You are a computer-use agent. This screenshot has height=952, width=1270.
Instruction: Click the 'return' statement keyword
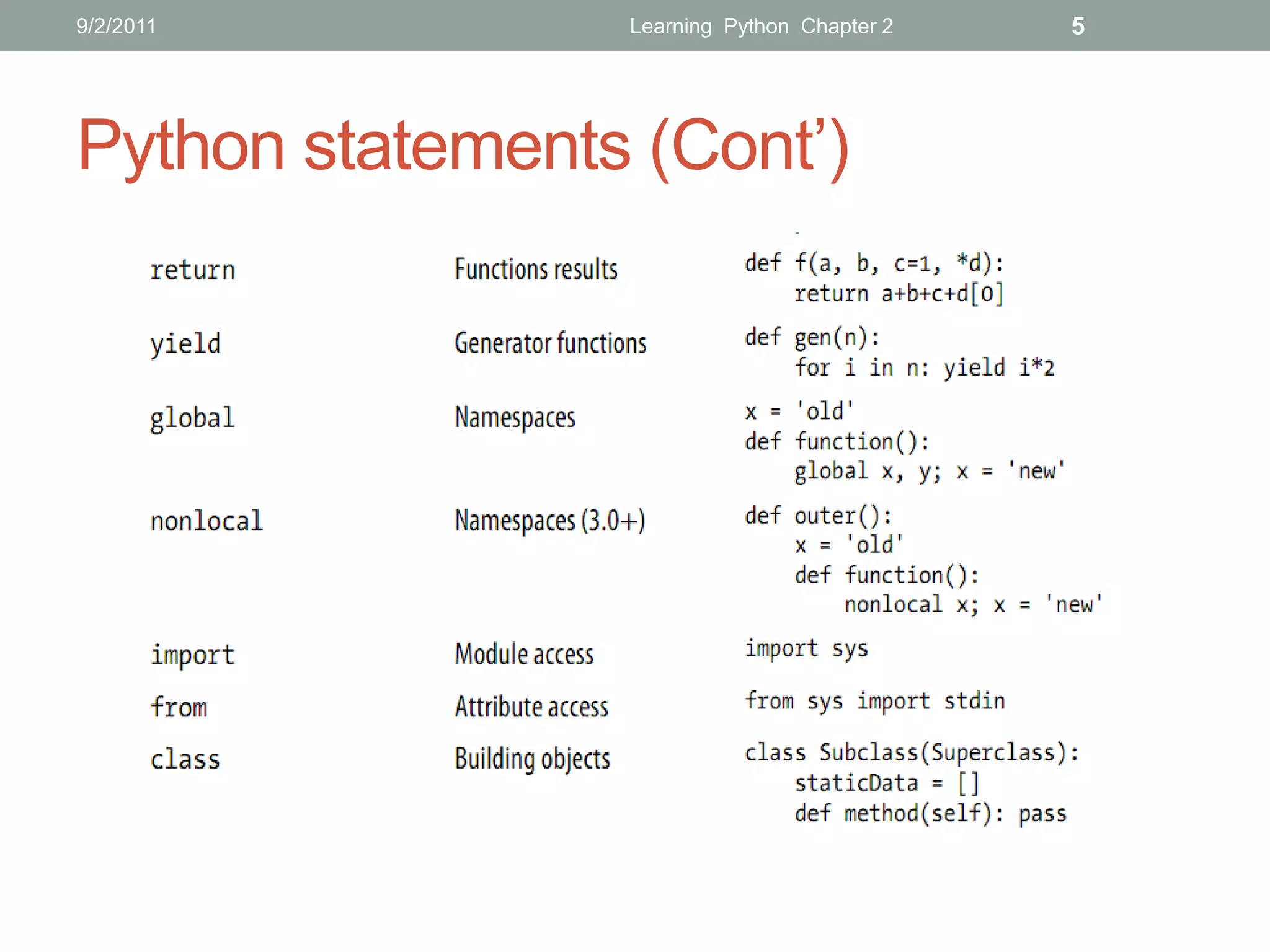(x=193, y=270)
